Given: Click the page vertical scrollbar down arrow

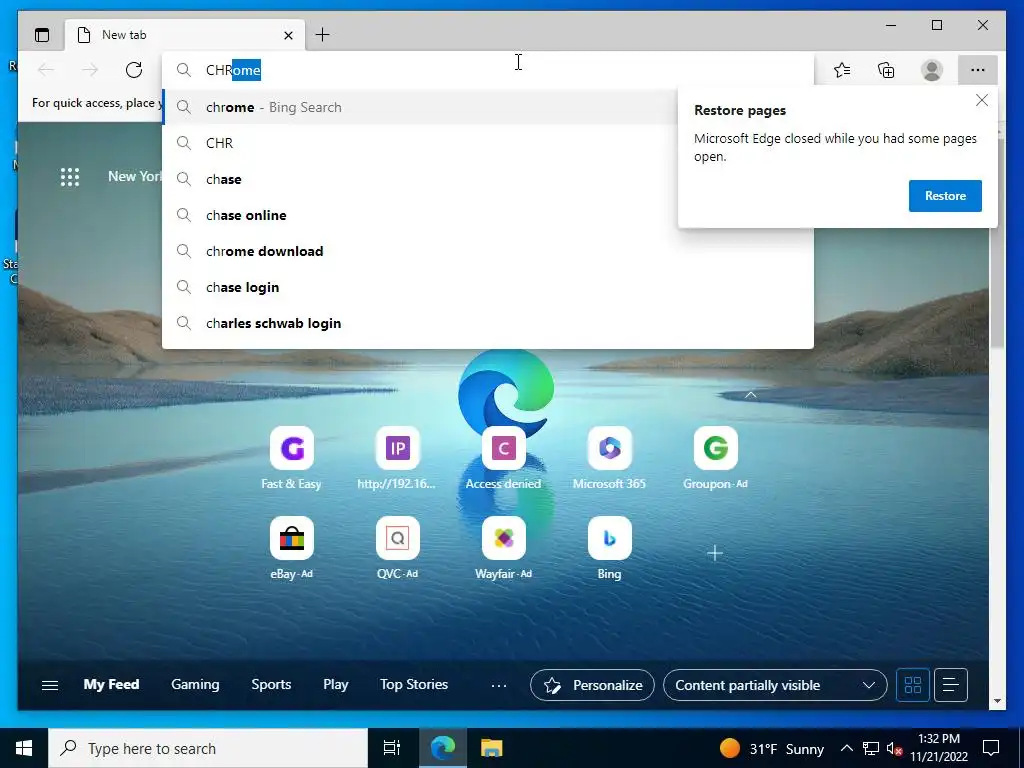Looking at the screenshot, I should coord(997,701).
